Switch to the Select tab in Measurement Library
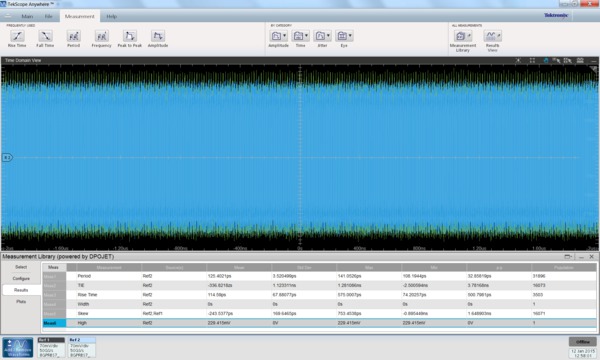The image size is (600, 360). (21, 267)
